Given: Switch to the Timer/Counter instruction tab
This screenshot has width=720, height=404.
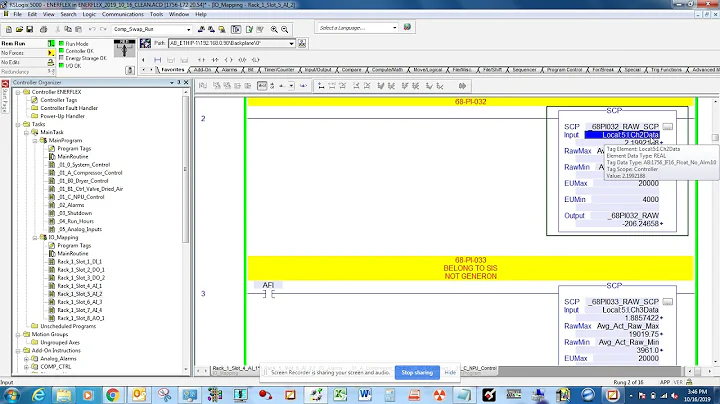Looking at the screenshot, I should click(x=279, y=70).
